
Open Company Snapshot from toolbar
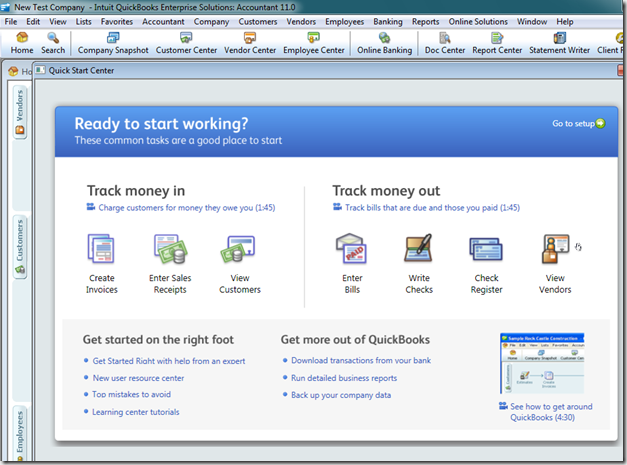coord(113,43)
